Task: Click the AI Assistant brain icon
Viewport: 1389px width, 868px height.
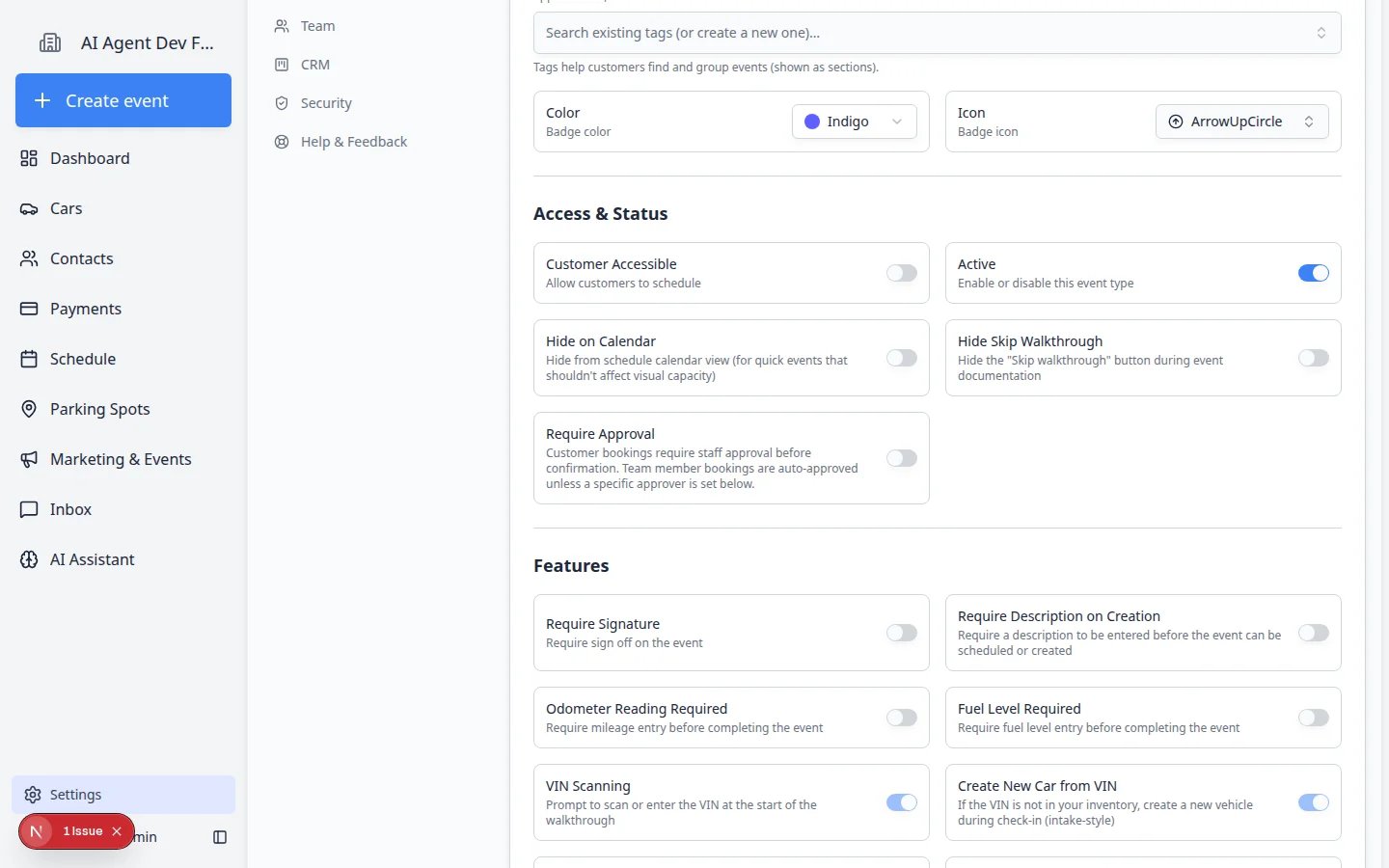Action: pyautogui.click(x=29, y=559)
